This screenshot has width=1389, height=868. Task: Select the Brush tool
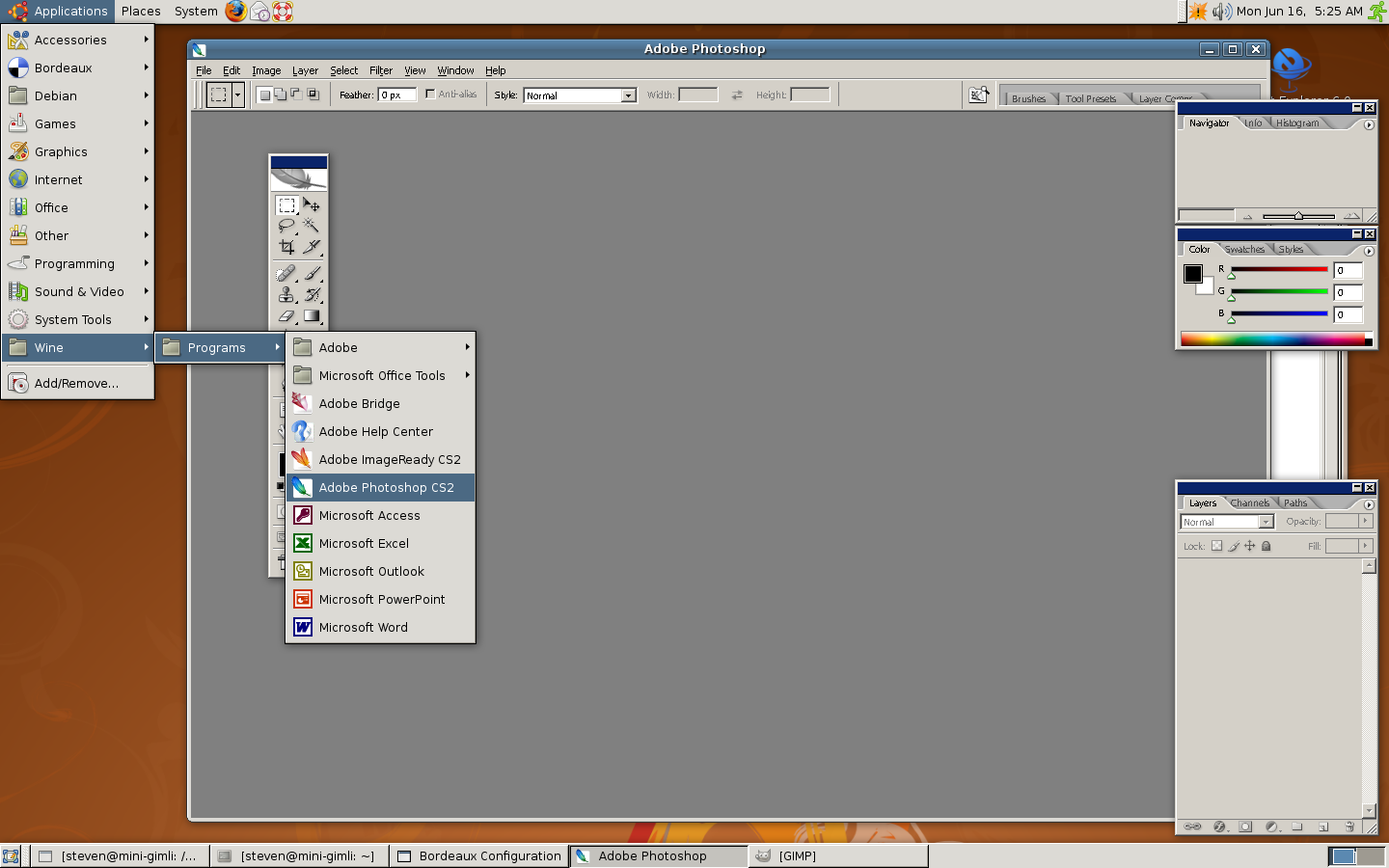tap(312, 274)
